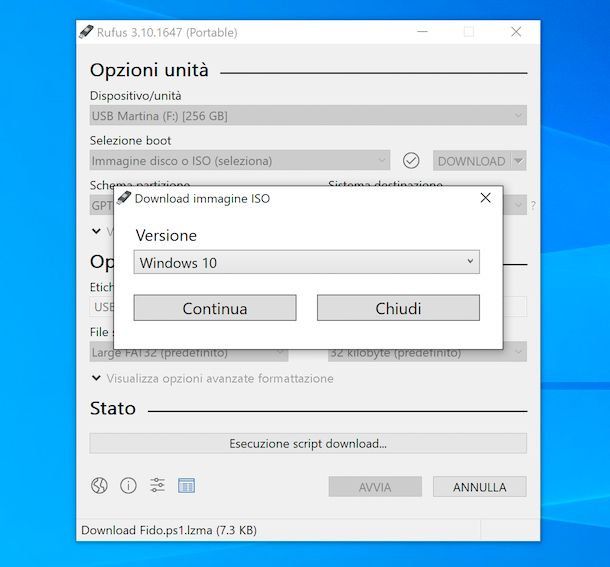This screenshot has height=567, width=610.
Task: Open the Versione Windows 10 dropdown
Action: [x=307, y=262]
